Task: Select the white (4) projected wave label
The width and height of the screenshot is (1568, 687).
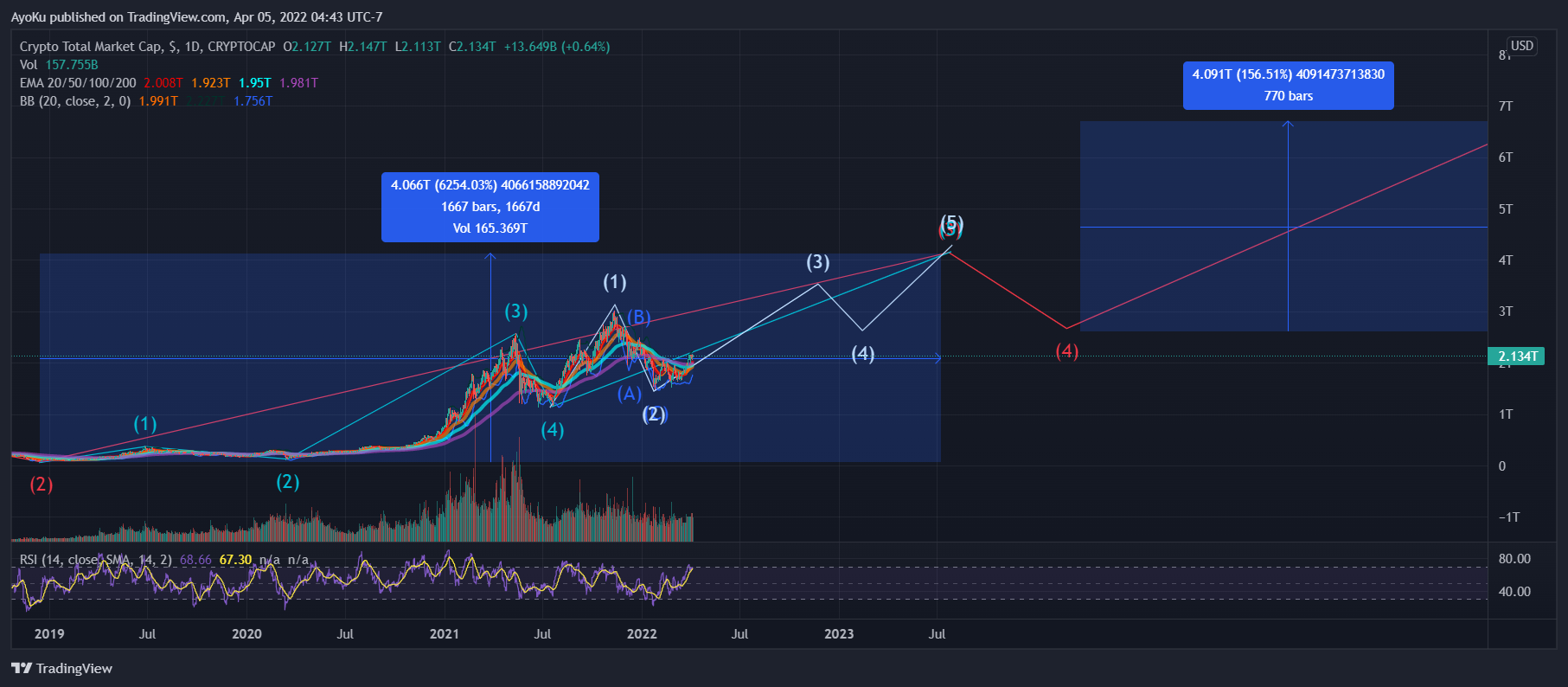Action: pos(863,354)
